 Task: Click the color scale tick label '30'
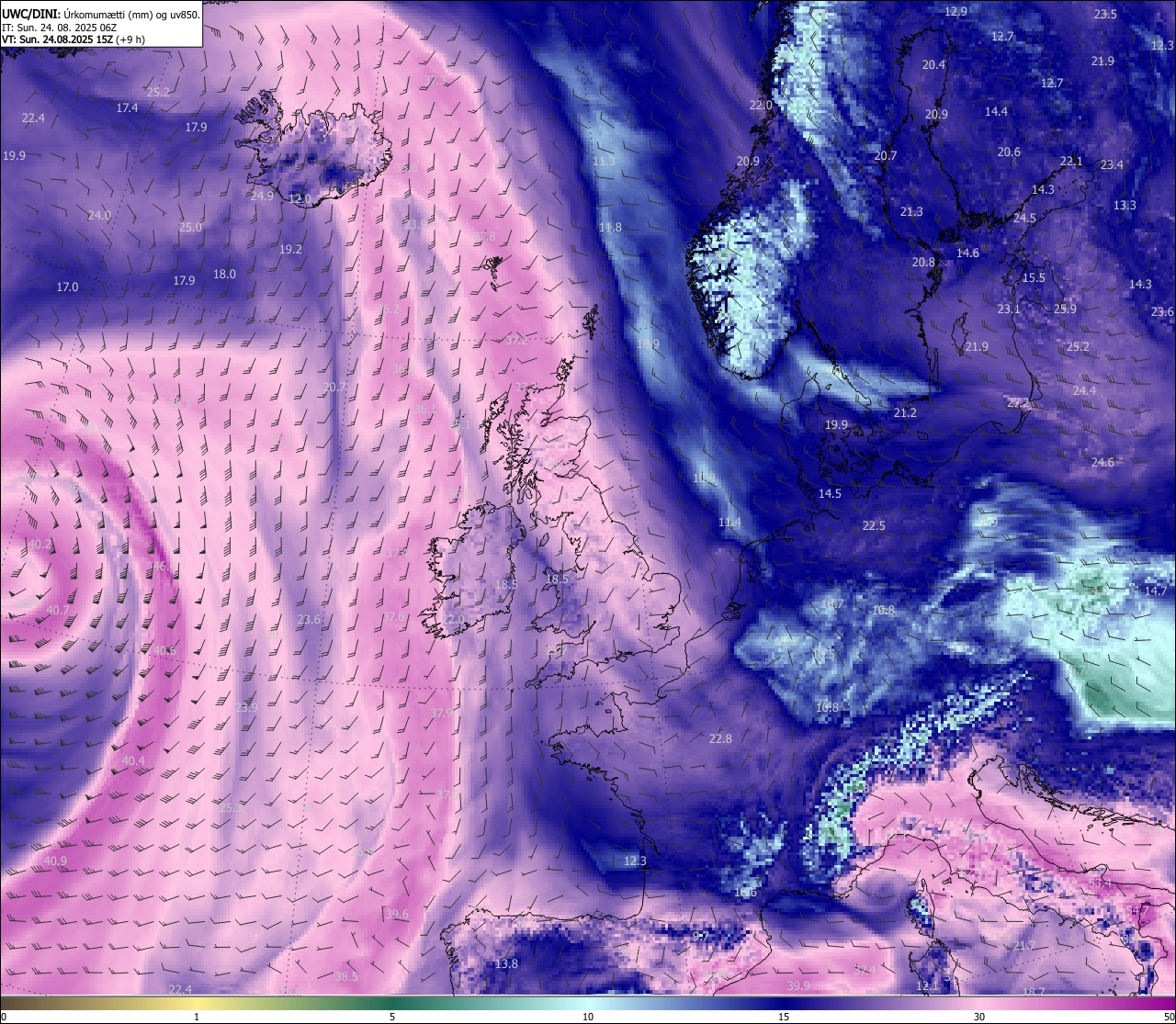pyautogui.click(x=979, y=1017)
